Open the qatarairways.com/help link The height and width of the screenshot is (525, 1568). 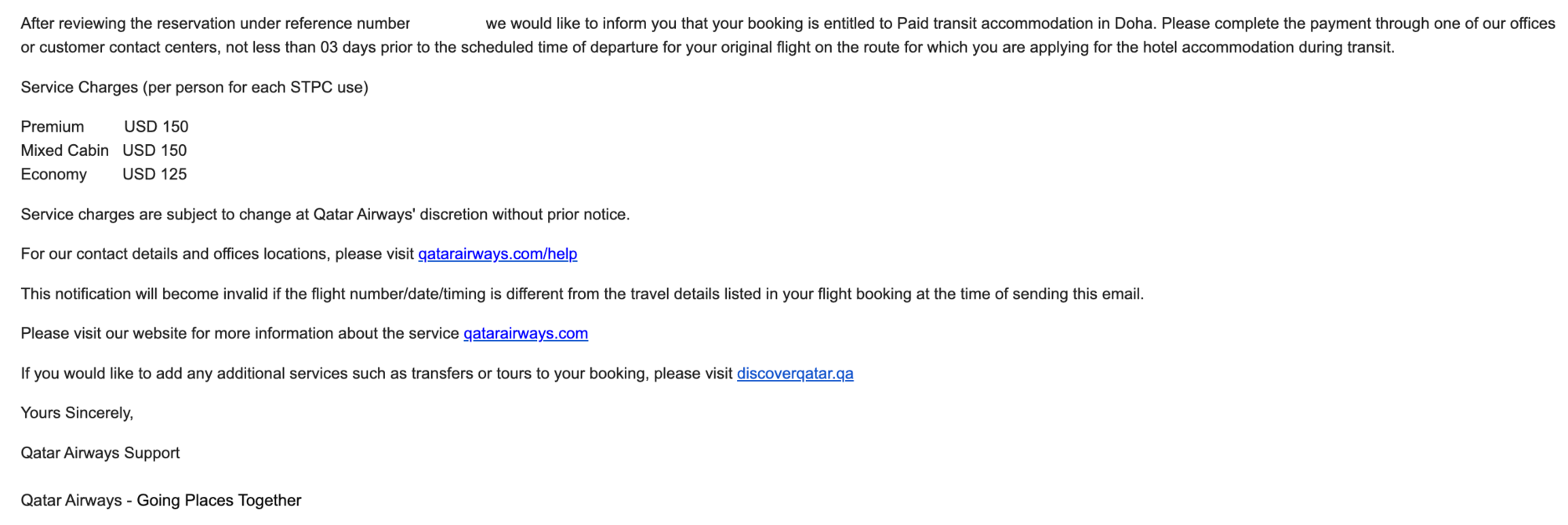coord(498,254)
